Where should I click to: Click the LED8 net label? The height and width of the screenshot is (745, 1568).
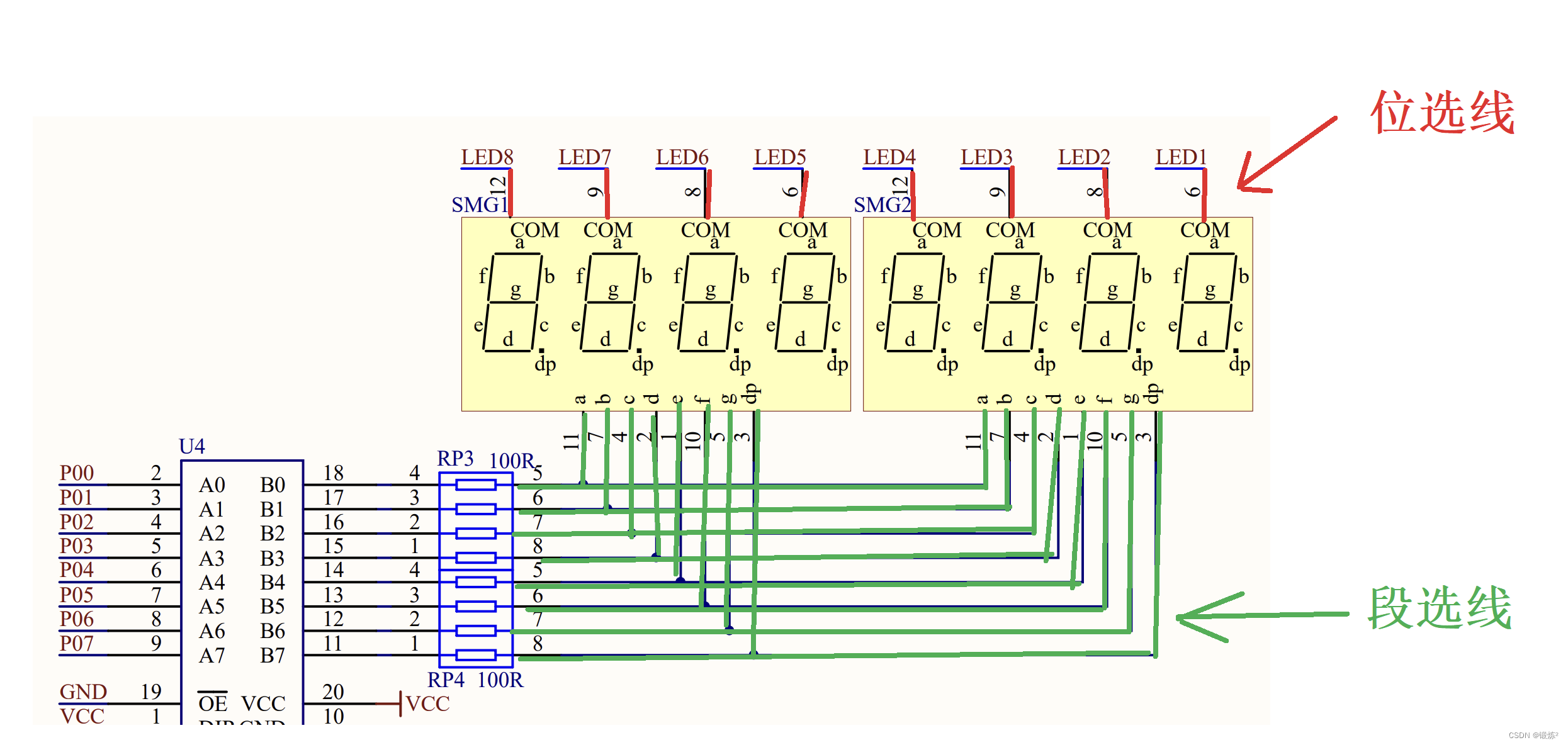[x=487, y=157]
